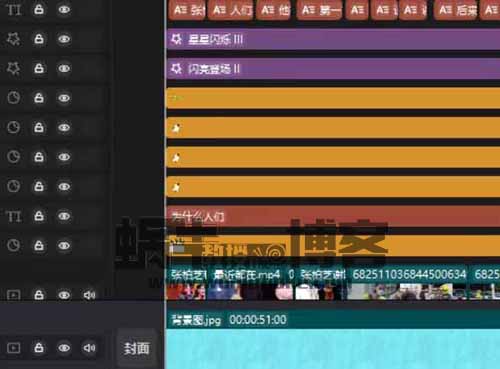Lock the 为什么人们 text track

coord(39,216)
